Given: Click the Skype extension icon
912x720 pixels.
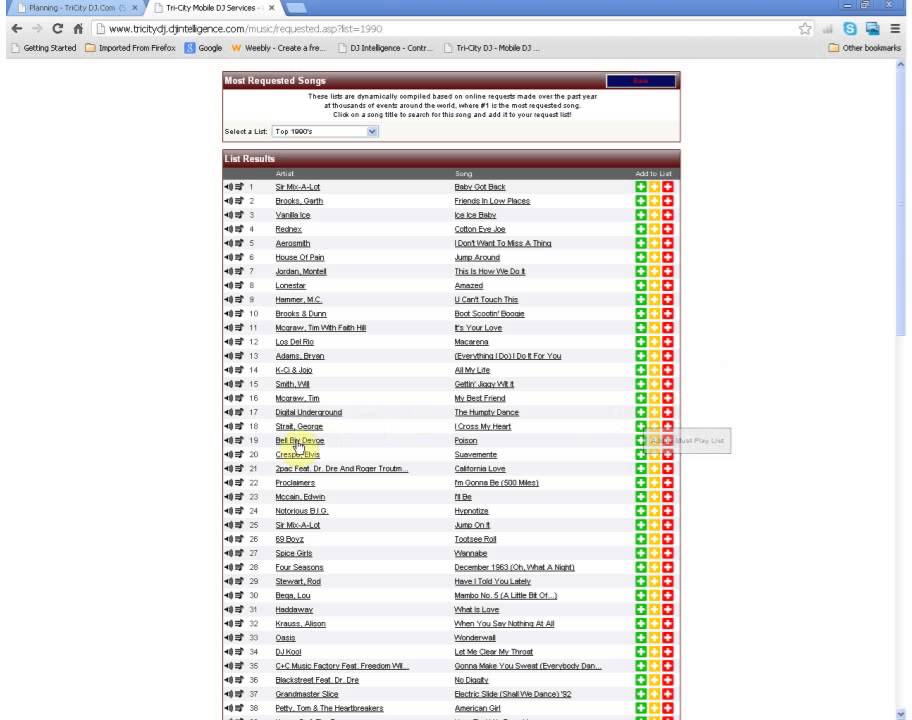Looking at the screenshot, I should coord(850,28).
